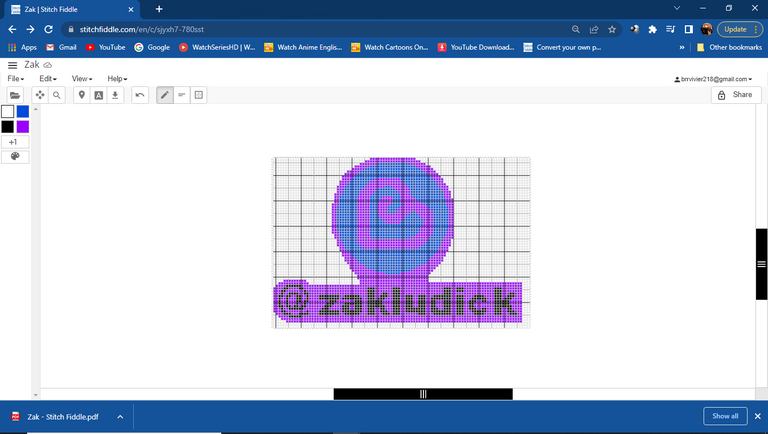Open a chart with the folder icon
The width and height of the screenshot is (768, 434).
point(15,95)
